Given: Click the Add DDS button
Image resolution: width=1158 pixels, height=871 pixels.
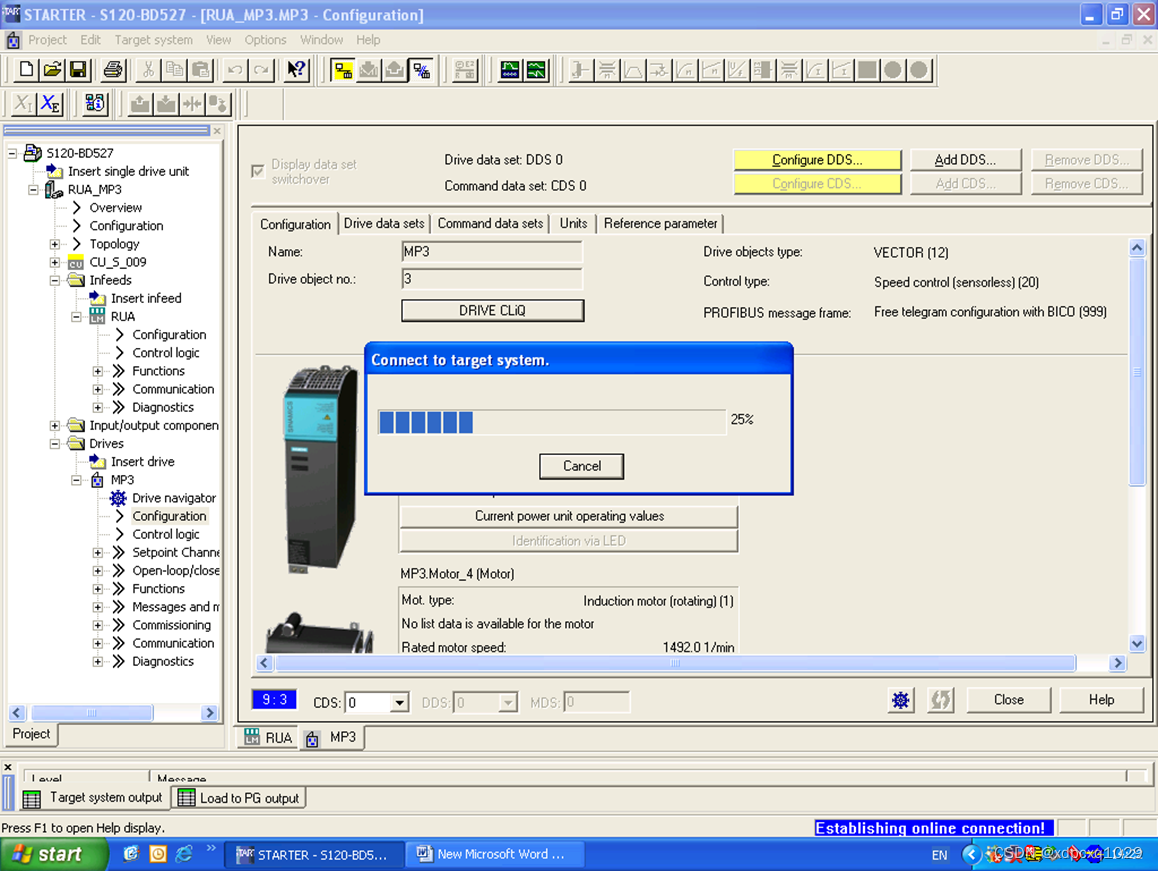Looking at the screenshot, I should point(965,160).
